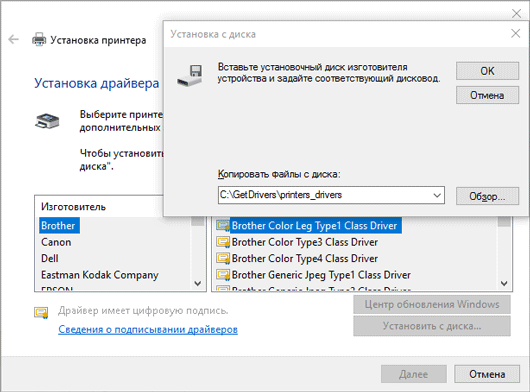The width and height of the screenshot is (530, 392).
Task: Click certificate icon of Brother Color Leg Type1
Action: 223,225
